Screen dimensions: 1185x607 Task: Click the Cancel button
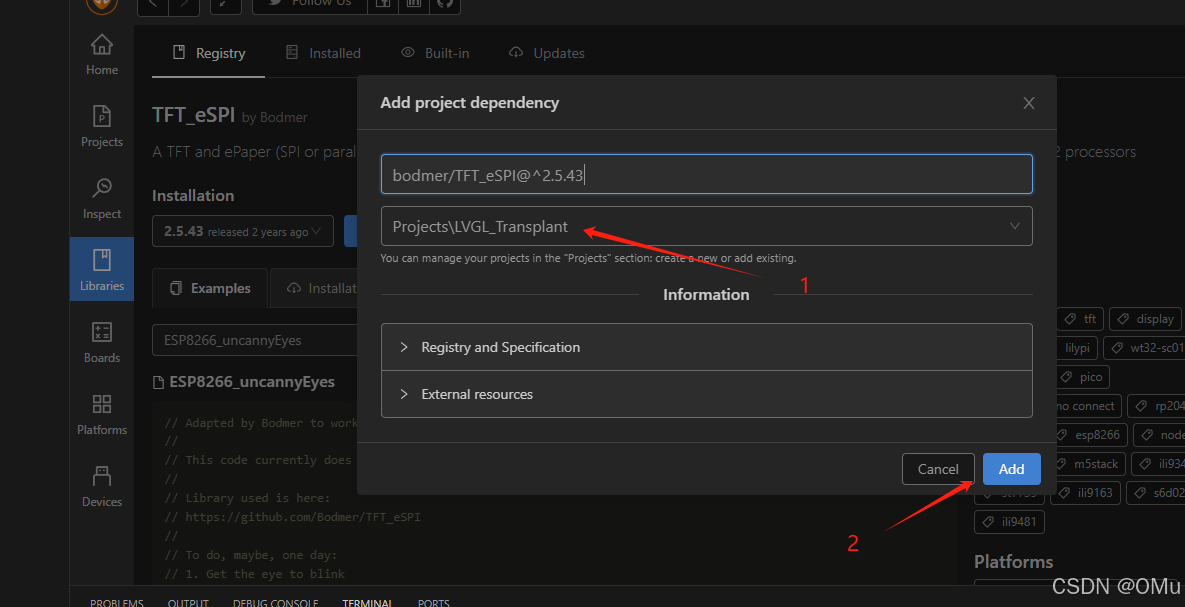pyautogui.click(x=938, y=469)
